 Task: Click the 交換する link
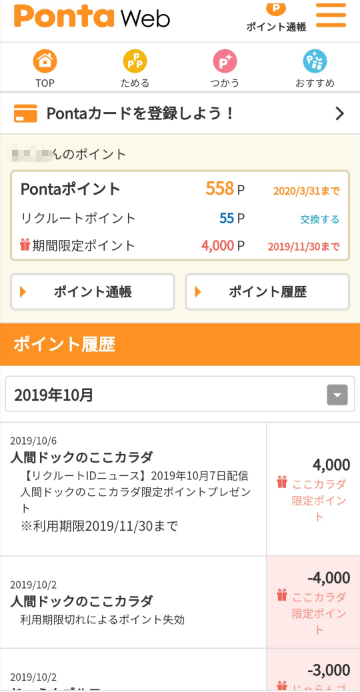(x=320, y=219)
